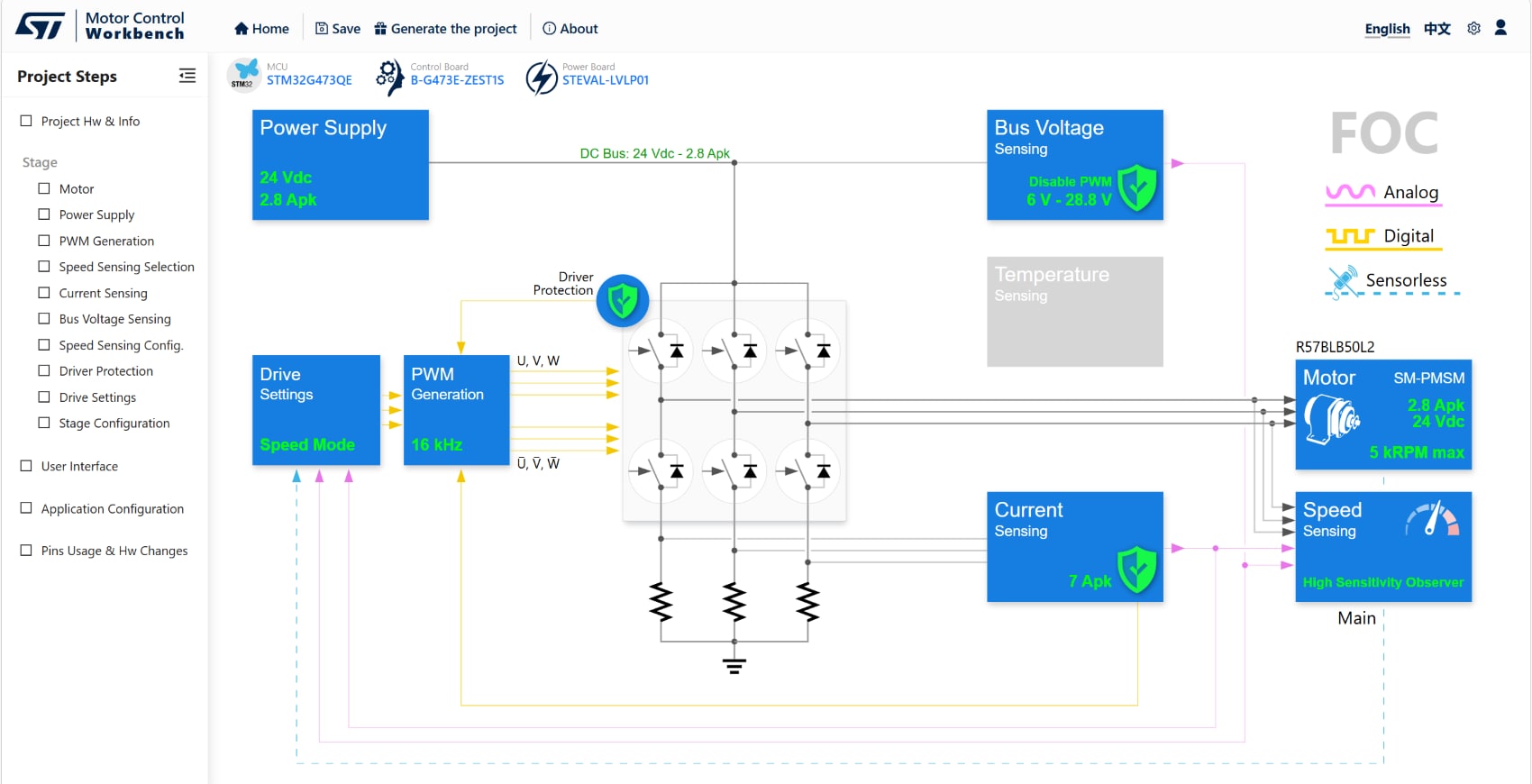Click the rightmost shunt resistor symbol
This screenshot has height=784, width=1532.
pyautogui.click(x=807, y=601)
